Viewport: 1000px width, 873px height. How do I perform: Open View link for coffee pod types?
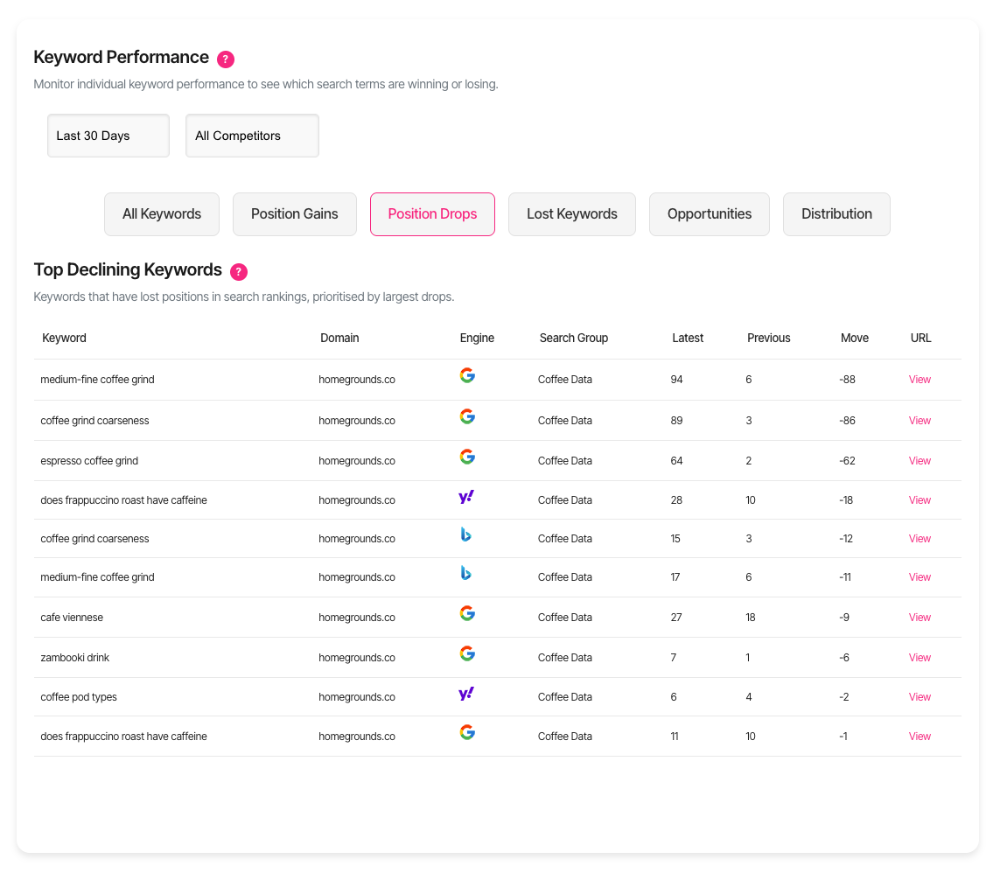[920, 697]
